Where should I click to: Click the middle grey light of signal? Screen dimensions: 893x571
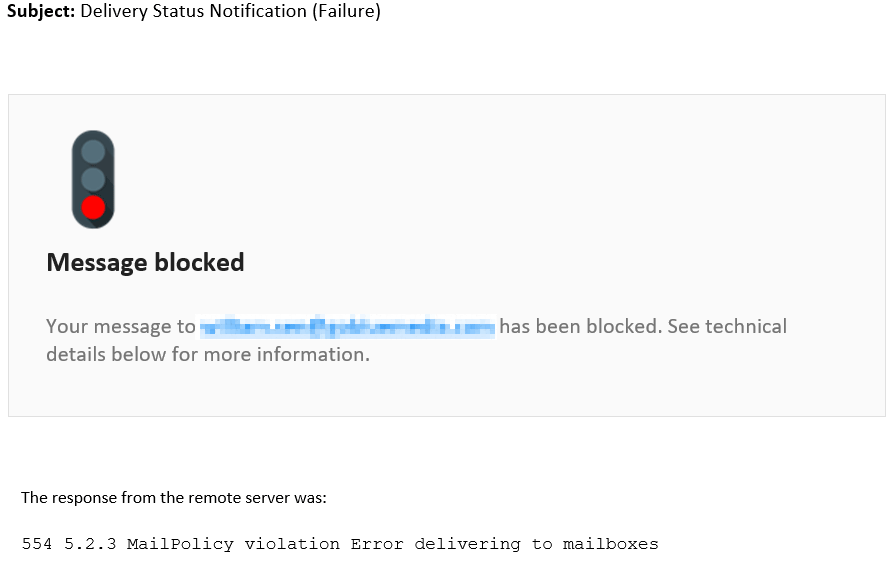[93, 179]
